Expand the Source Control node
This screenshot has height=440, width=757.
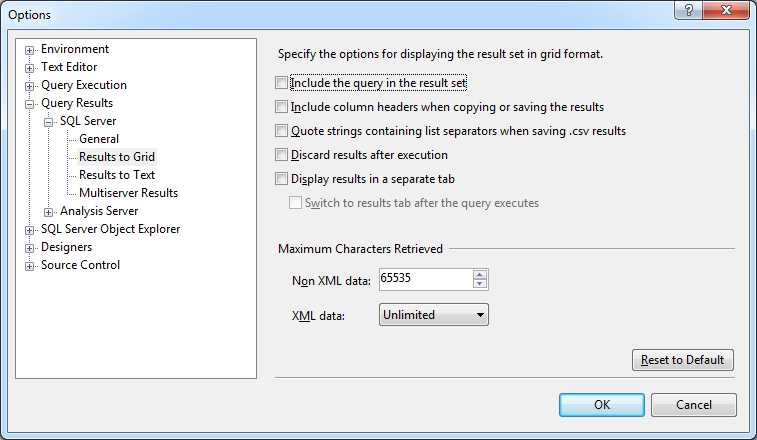pyautogui.click(x=30, y=266)
